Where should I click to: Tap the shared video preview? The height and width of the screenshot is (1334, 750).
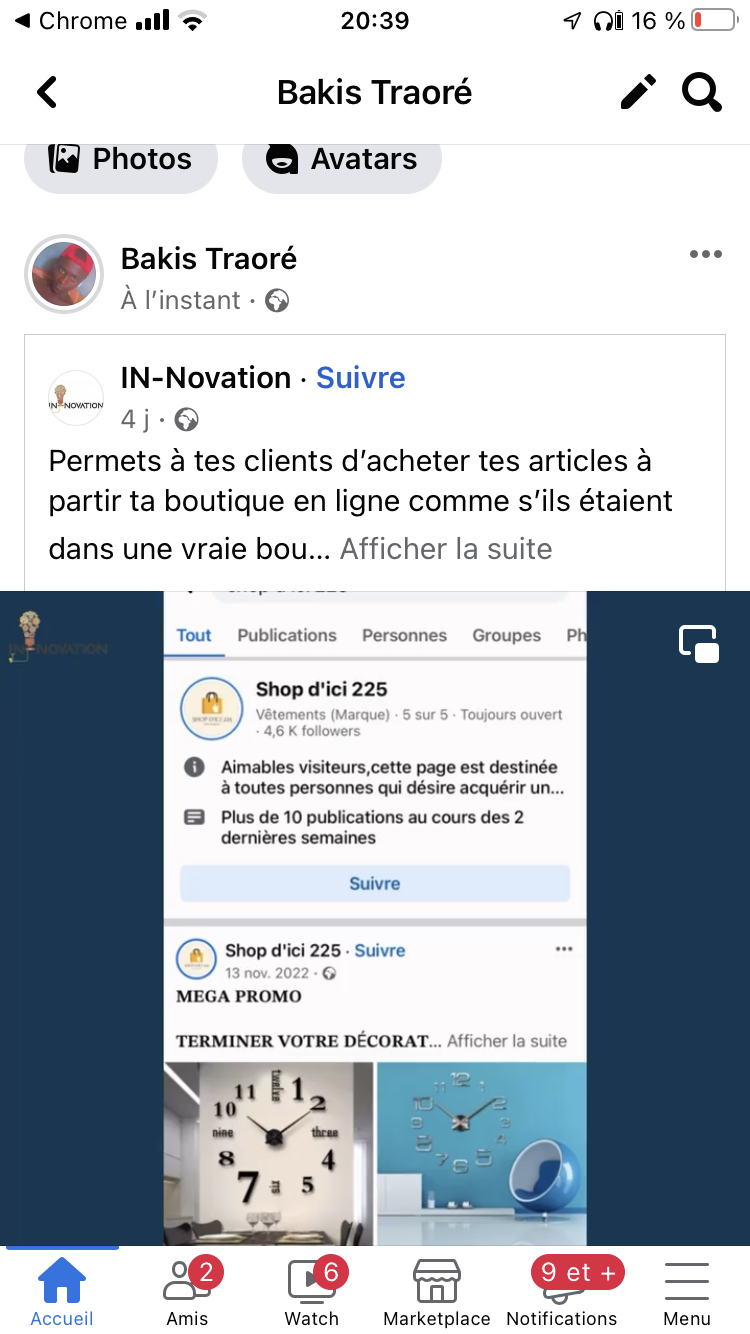(375, 918)
